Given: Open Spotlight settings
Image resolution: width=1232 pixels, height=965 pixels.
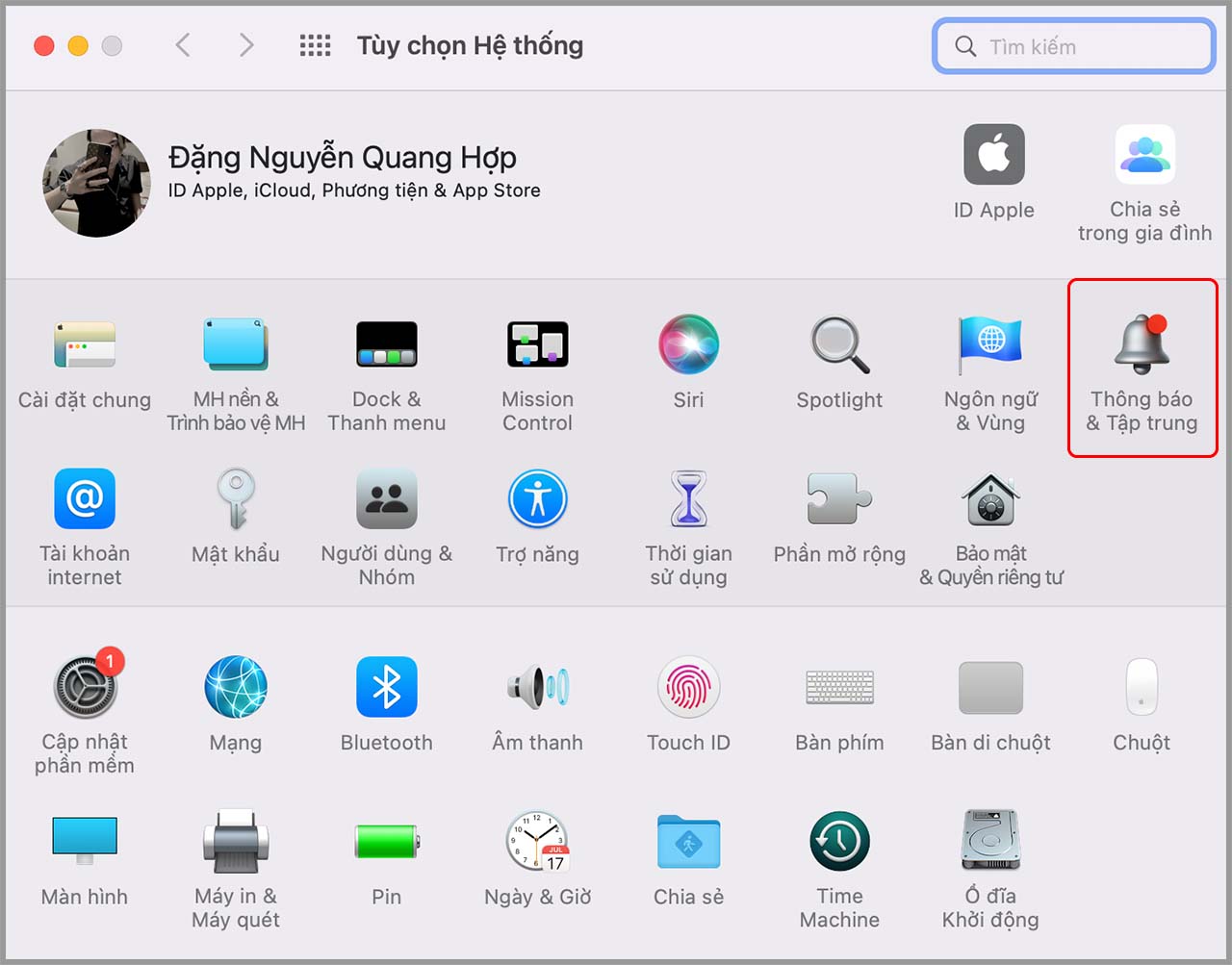Looking at the screenshot, I should tap(838, 343).
